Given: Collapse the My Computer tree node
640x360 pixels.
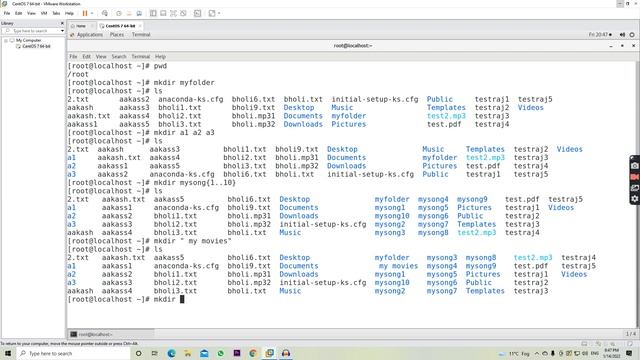Looking at the screenshot, I should coord(6,40).
